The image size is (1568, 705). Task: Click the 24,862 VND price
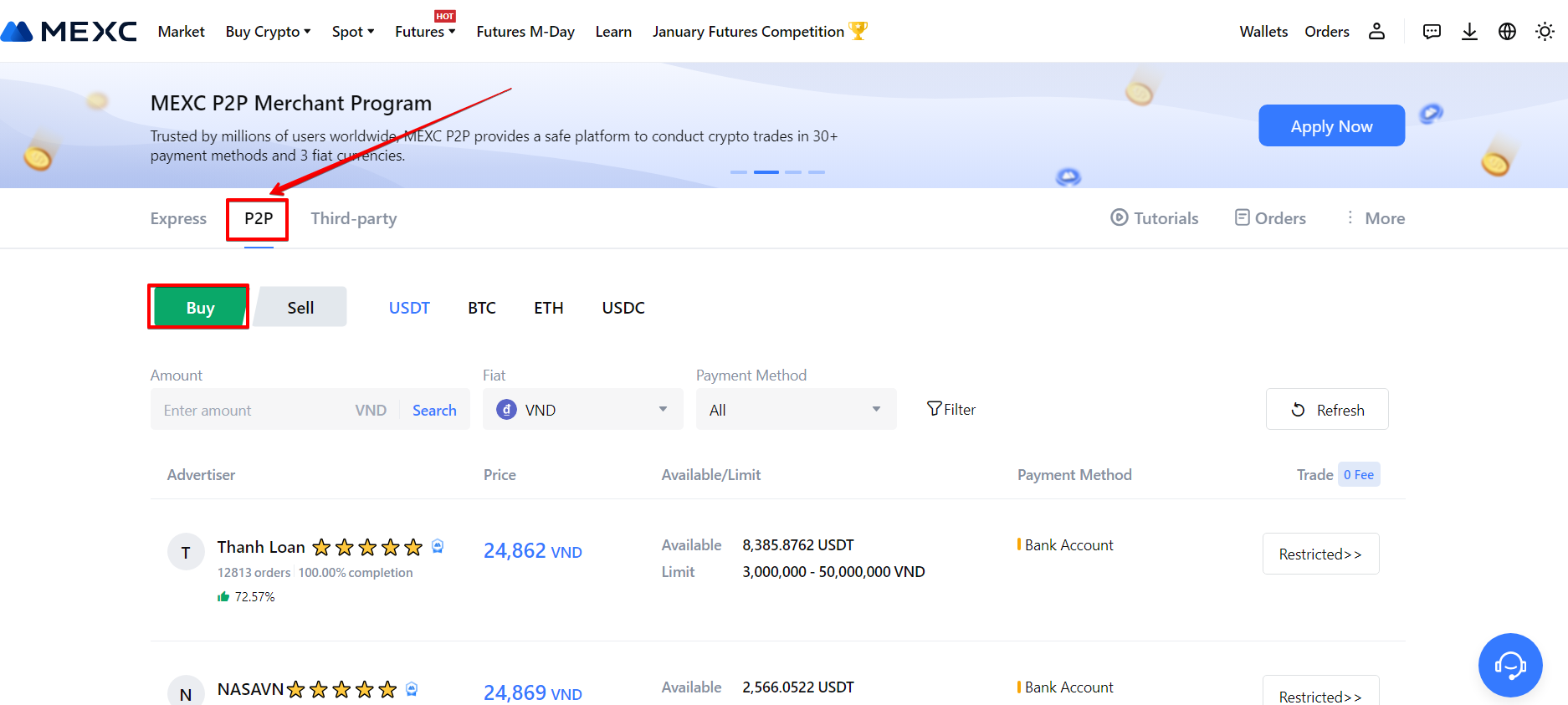pyautogui.click(x=533, y=550)
